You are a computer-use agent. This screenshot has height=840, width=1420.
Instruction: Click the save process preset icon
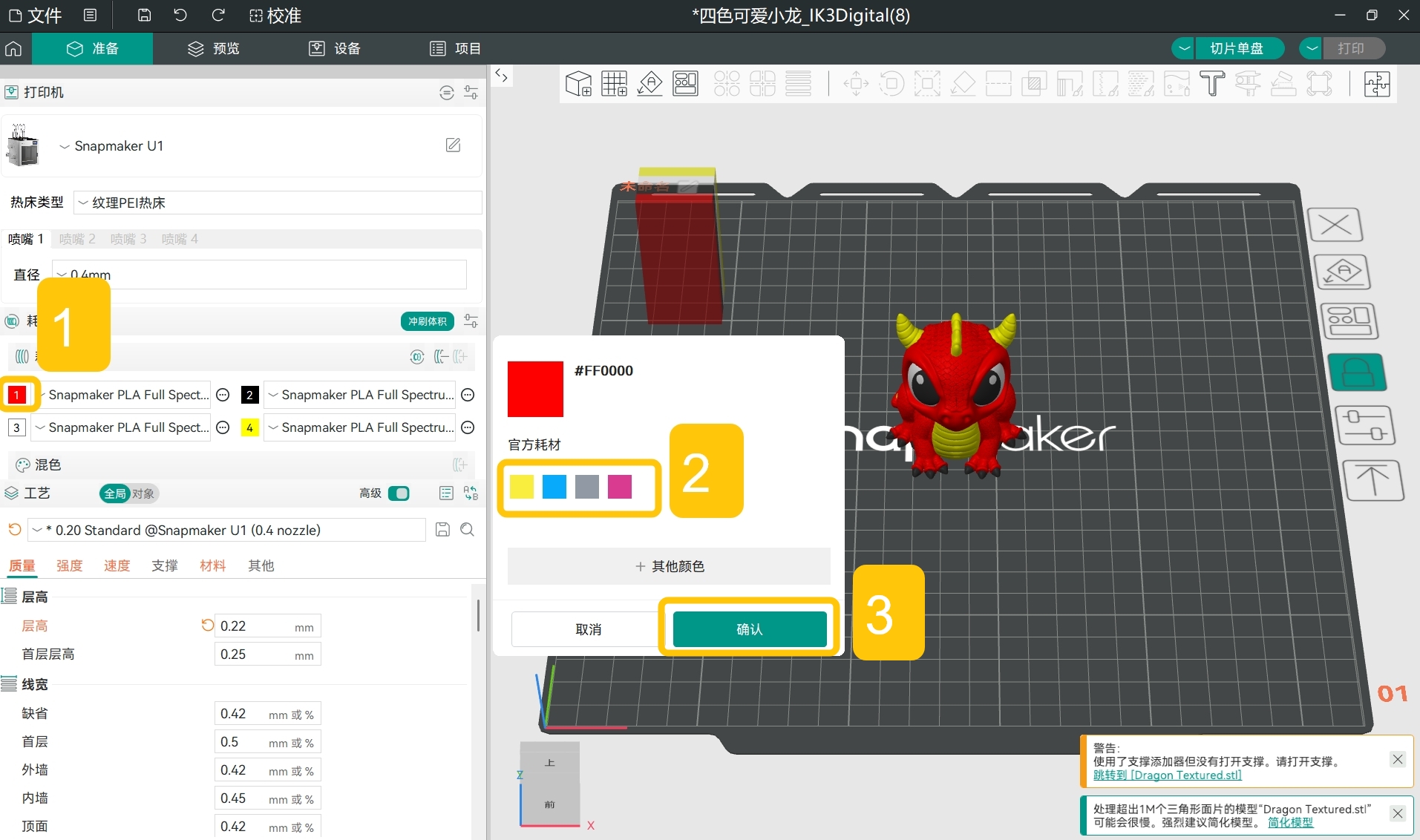(x=442, y=530)
